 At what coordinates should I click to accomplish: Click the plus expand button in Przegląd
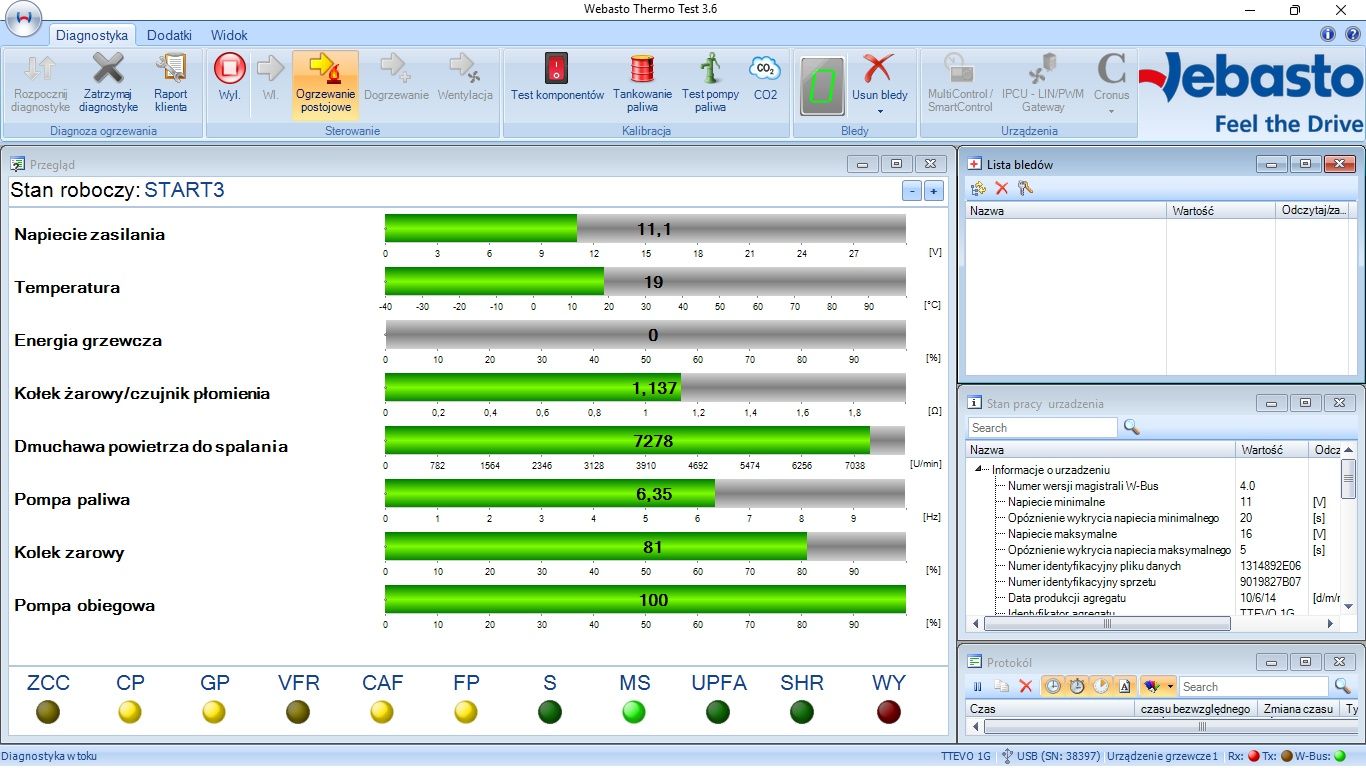click(x=933, y=191)
